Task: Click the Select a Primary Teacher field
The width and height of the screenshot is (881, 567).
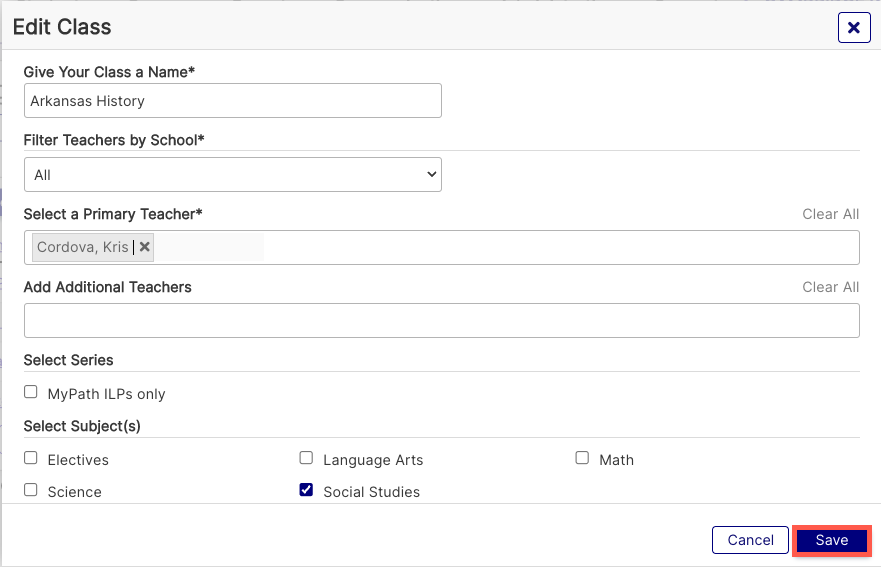Action: [x=442, y=247]
